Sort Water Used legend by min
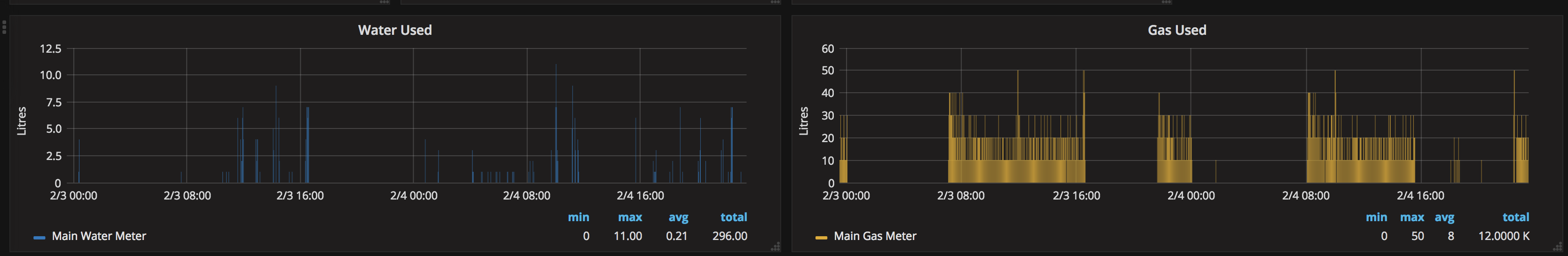Viewport: 1568px width, 256px height. [578, 217]
